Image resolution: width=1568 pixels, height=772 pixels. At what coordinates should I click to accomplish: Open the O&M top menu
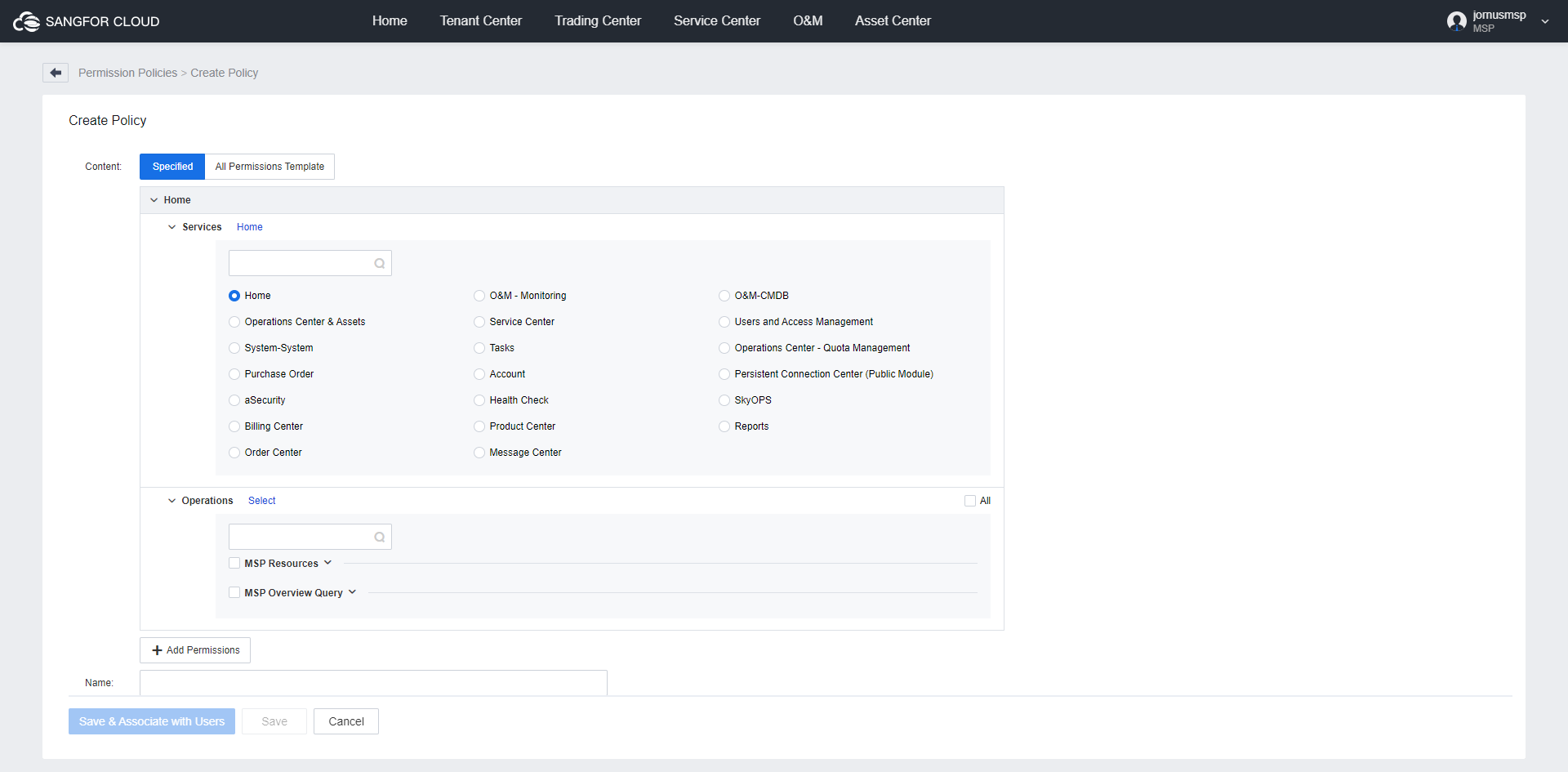pos(808,21)
